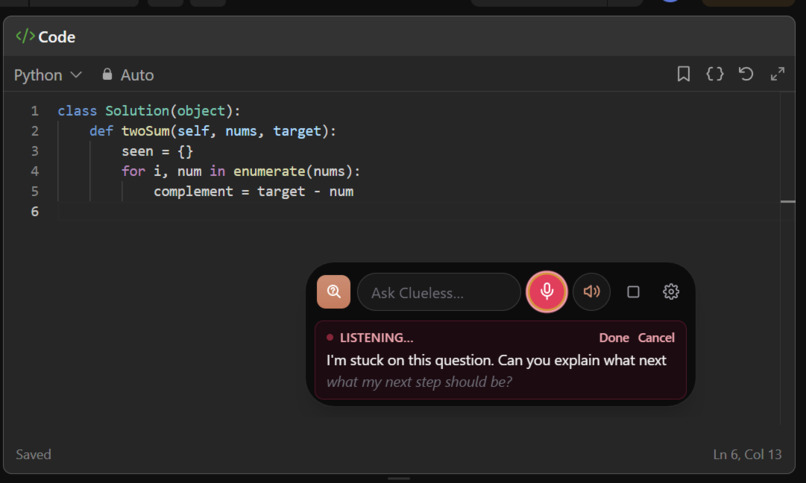Cancel the voice listening
The image size is (806, 483).
pyautogui.click(x=656, y=338)
